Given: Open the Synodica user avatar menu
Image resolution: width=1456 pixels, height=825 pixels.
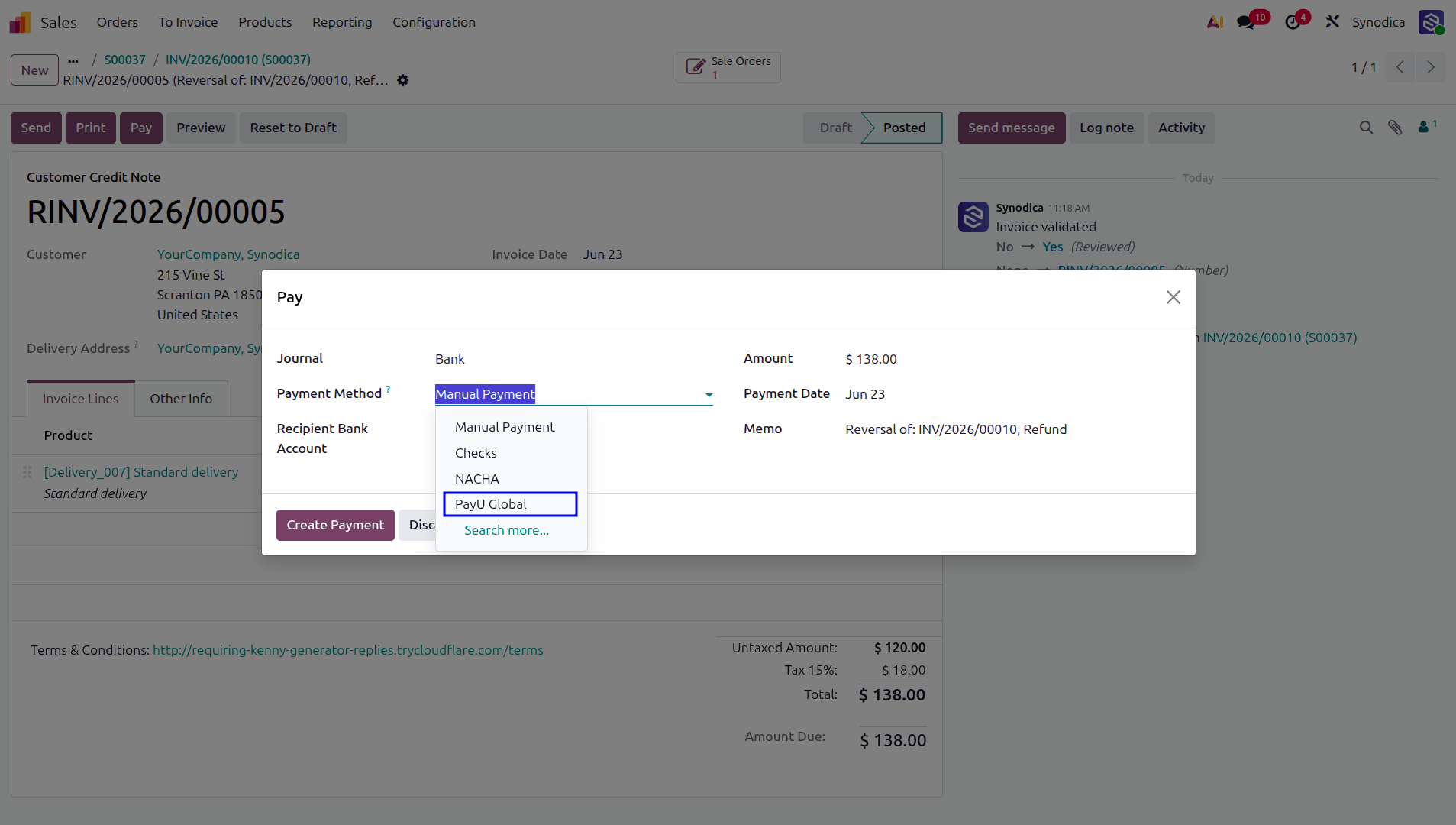Looking at the screenshot, I should click(1431, 22).
